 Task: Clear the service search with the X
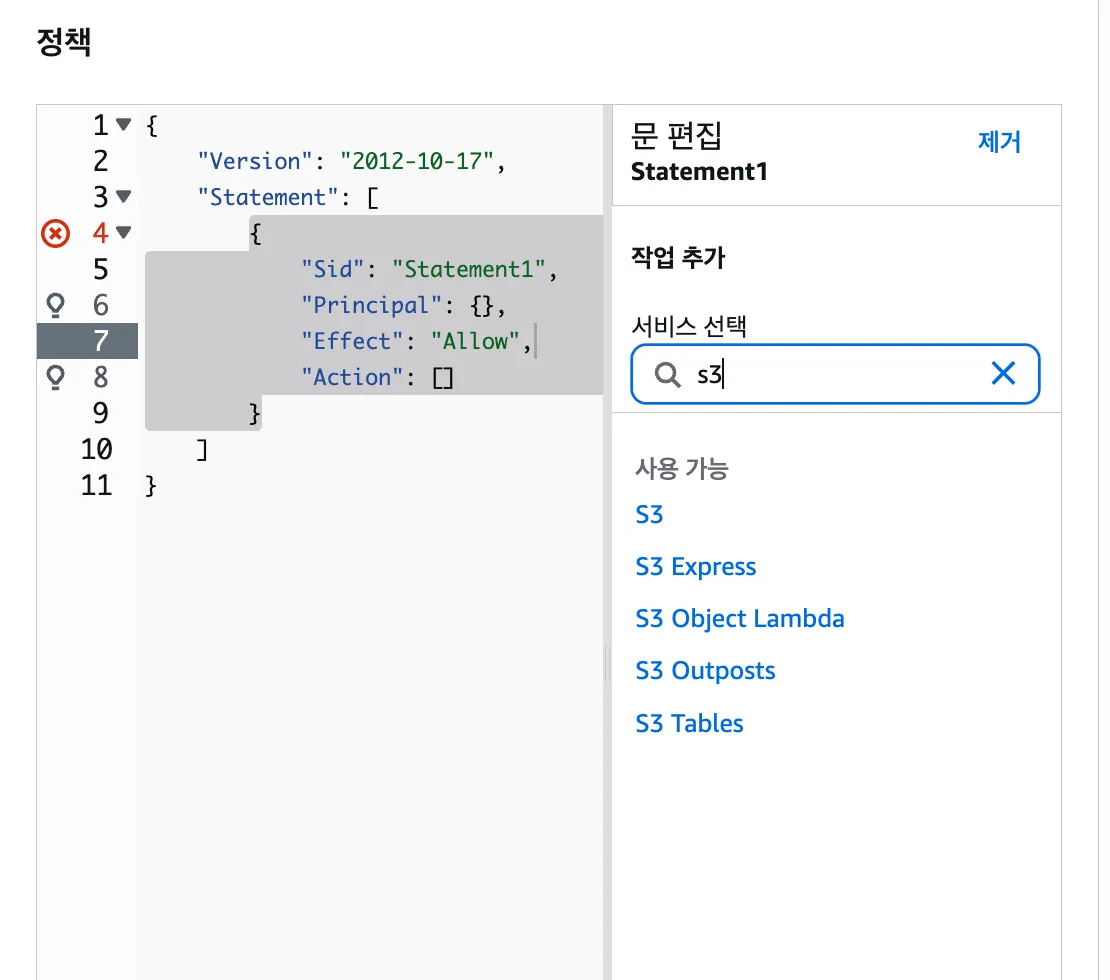[x=1003, y=373]
